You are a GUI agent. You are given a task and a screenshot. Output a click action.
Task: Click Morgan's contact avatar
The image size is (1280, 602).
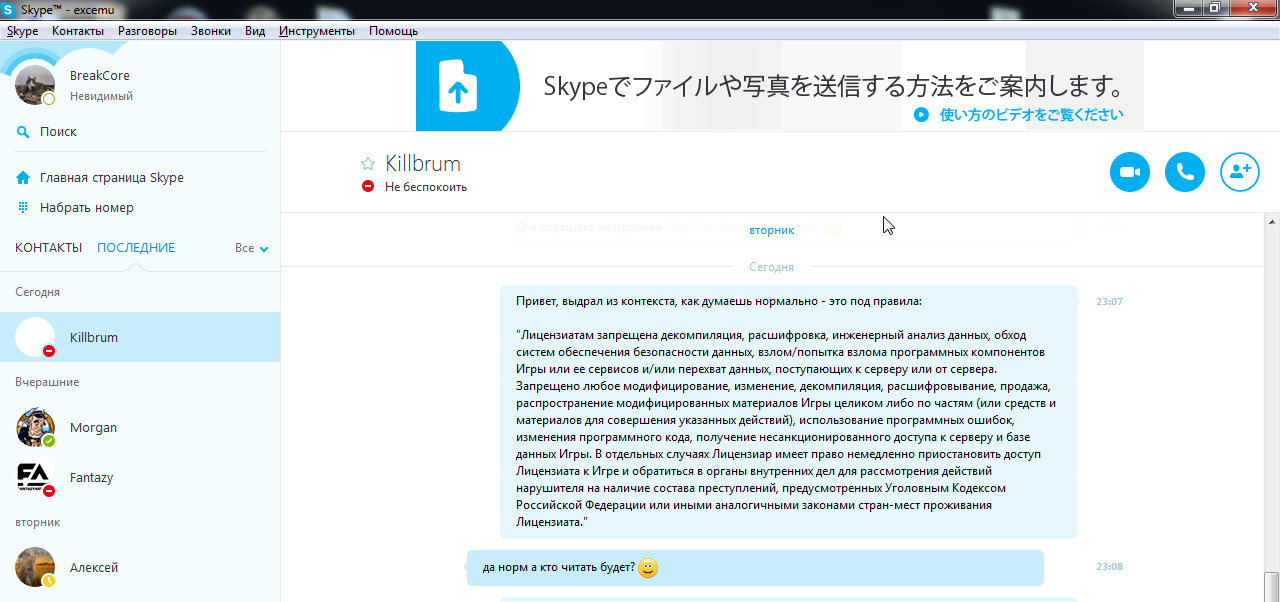35,427
